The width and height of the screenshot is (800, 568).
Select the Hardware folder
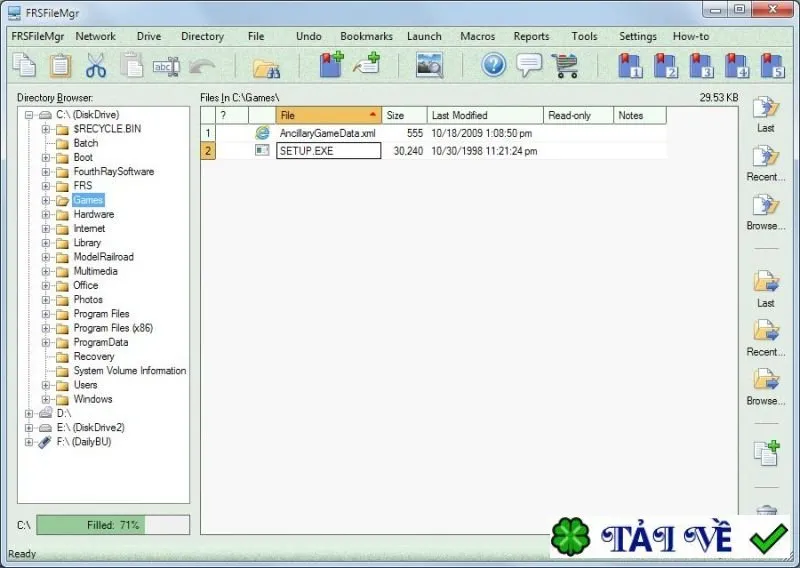point(94,214)
